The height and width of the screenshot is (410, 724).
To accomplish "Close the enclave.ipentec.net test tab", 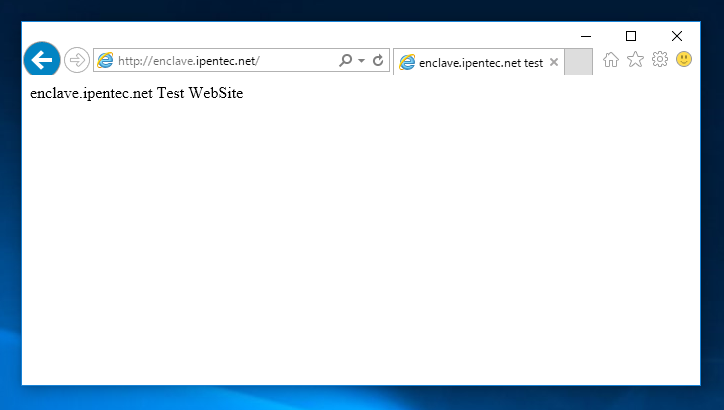I will tap(554, 62).
